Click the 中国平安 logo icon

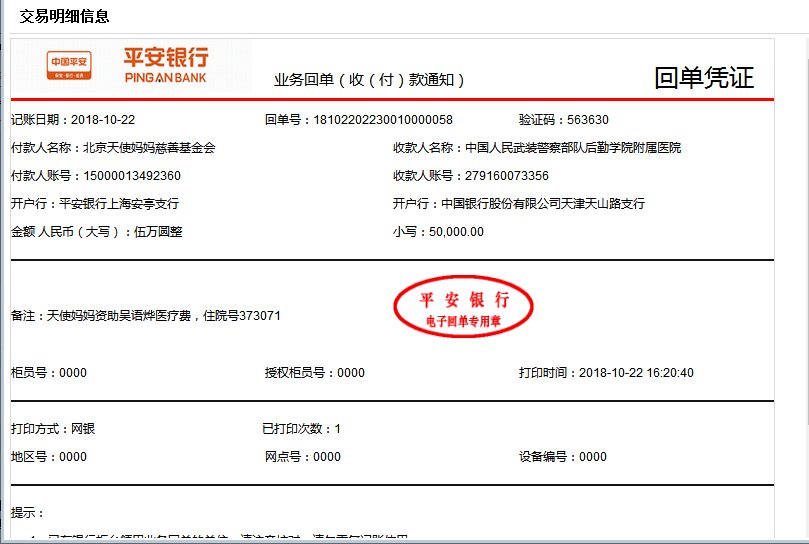tap(69, 66)
